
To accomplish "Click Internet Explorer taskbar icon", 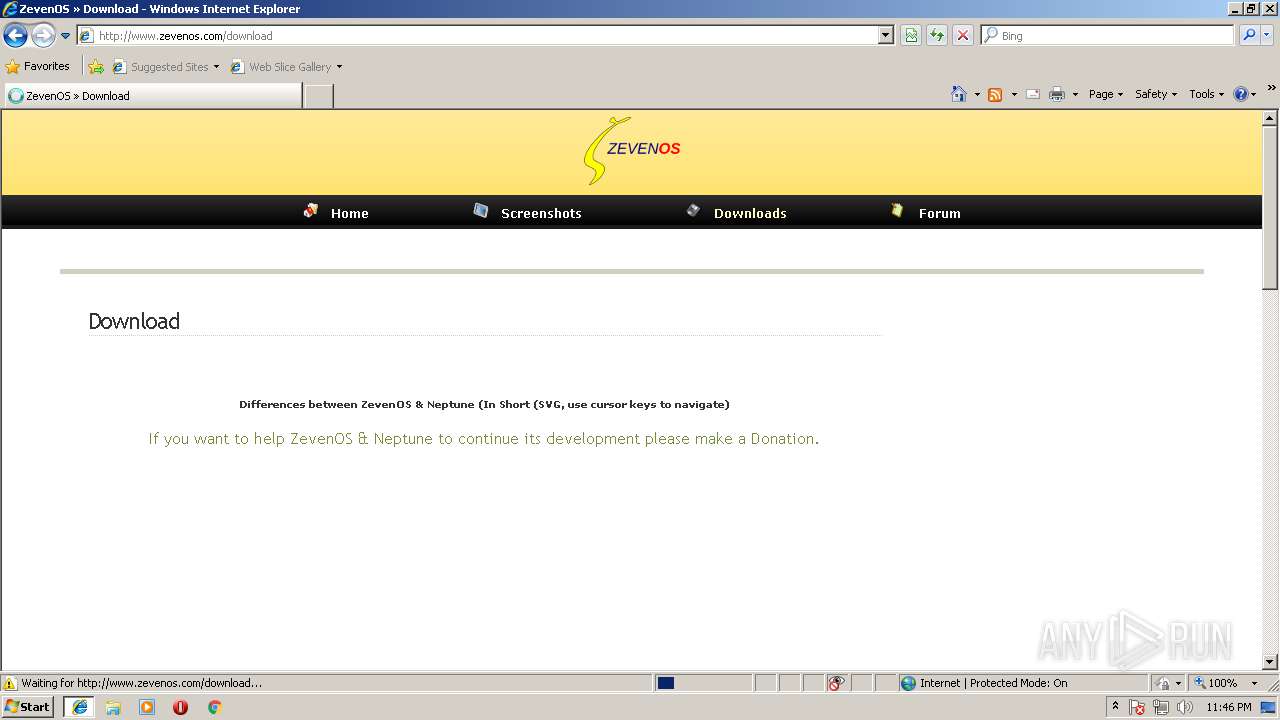I will click(x=80, y=707).
